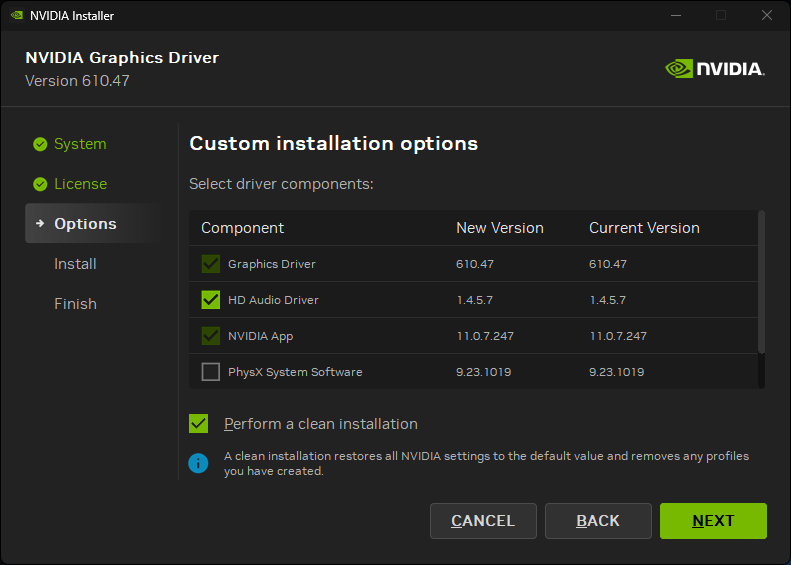
Task: Click the HD Audio Driver label
Action: pos(273,300)
